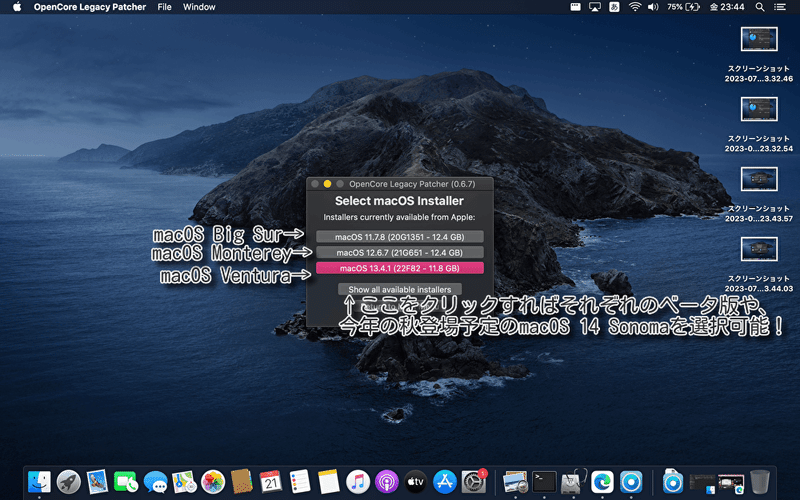Minimize the OpenCore Legacy Patcher window
This screenshot has width=800, height=500.
click(328, 184)
